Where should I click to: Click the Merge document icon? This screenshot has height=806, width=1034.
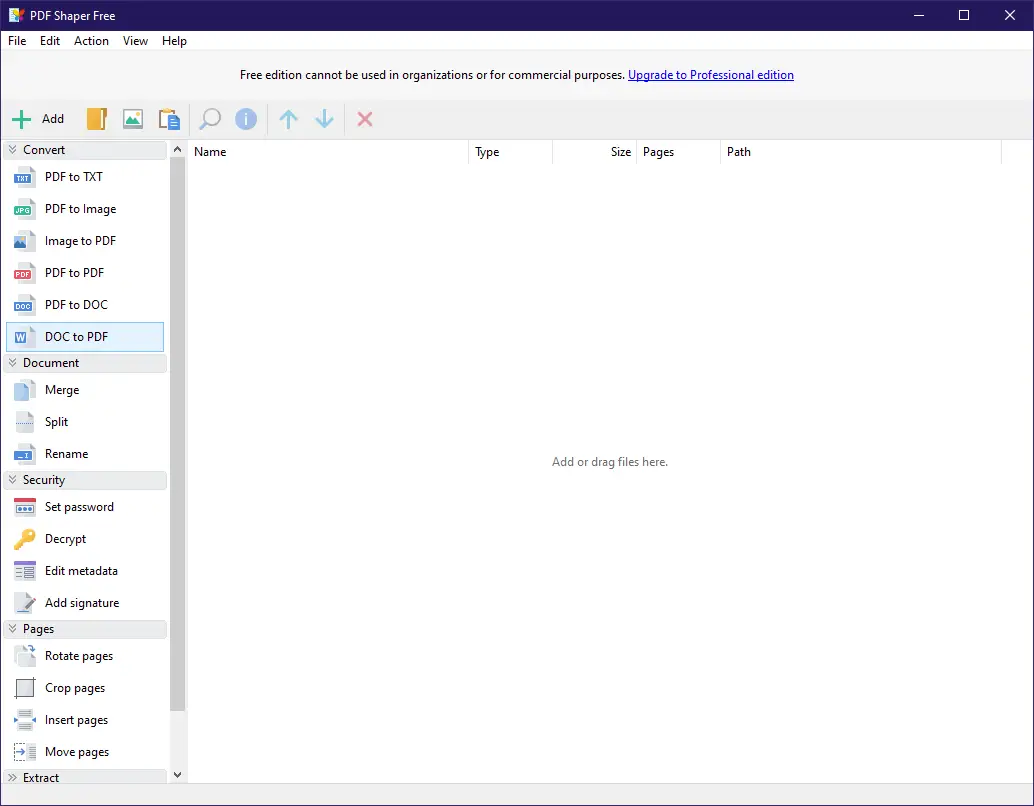[24, 390]
